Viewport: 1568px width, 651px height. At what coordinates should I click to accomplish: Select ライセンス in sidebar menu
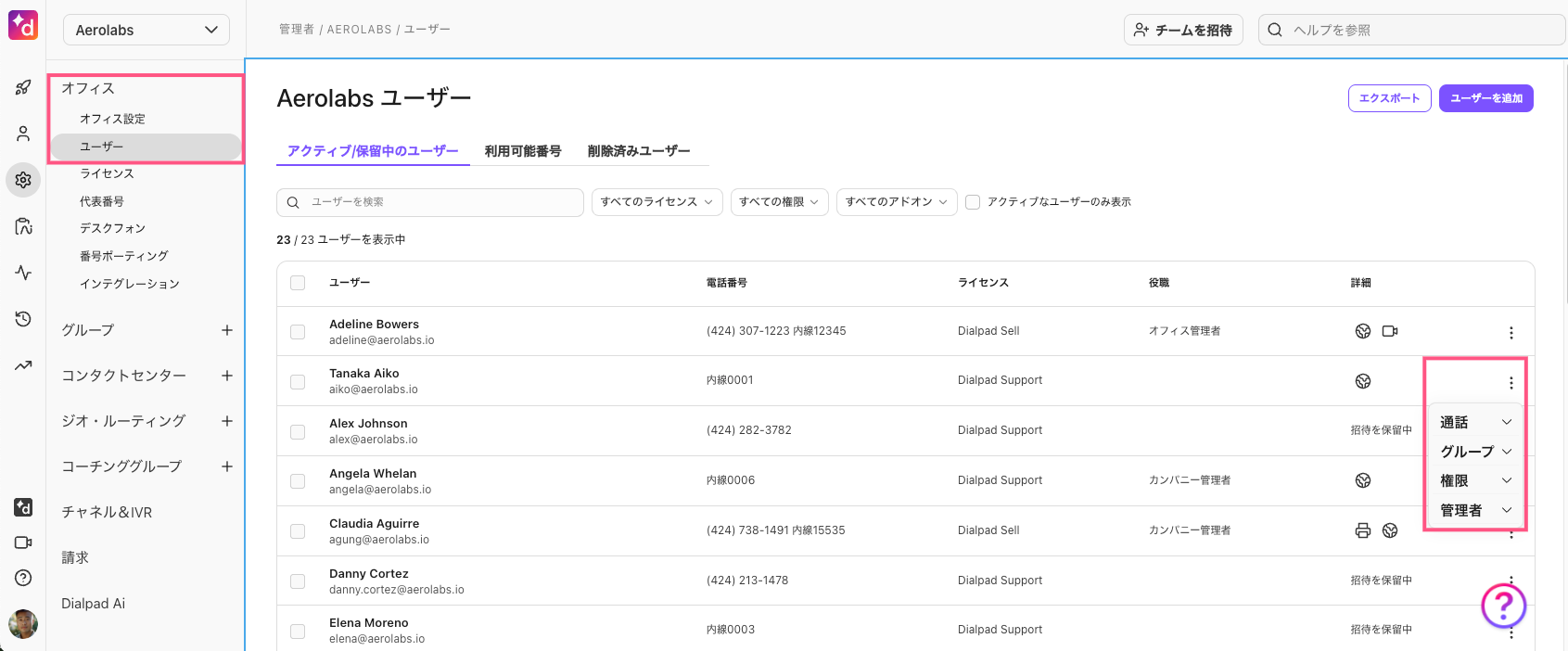point(107,173)
